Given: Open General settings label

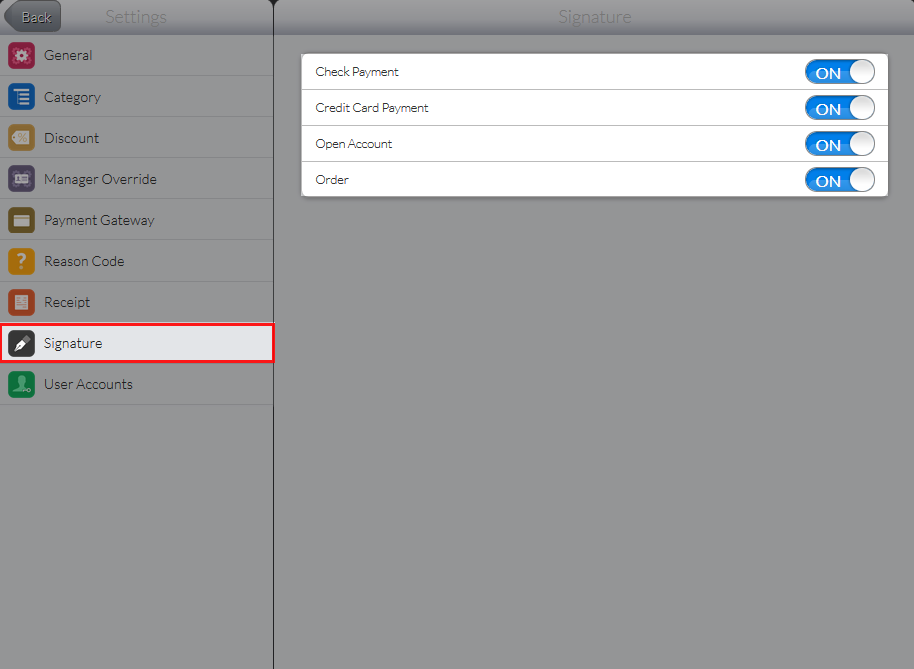Looking at the screenshot, I should click(68, 55).
